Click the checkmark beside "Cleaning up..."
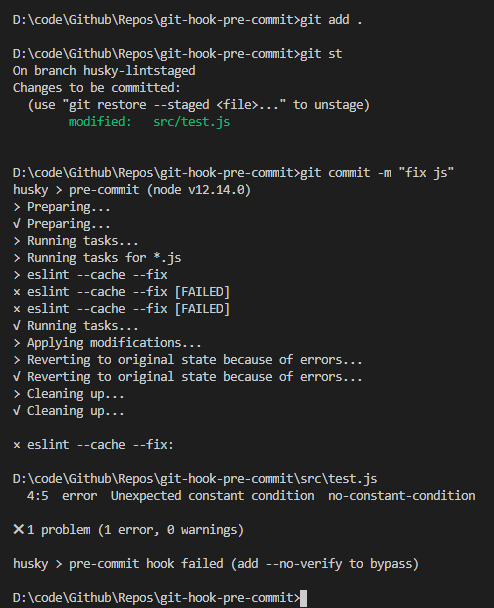The height and width of the screenshot is (608, 494). pos(17,410)
